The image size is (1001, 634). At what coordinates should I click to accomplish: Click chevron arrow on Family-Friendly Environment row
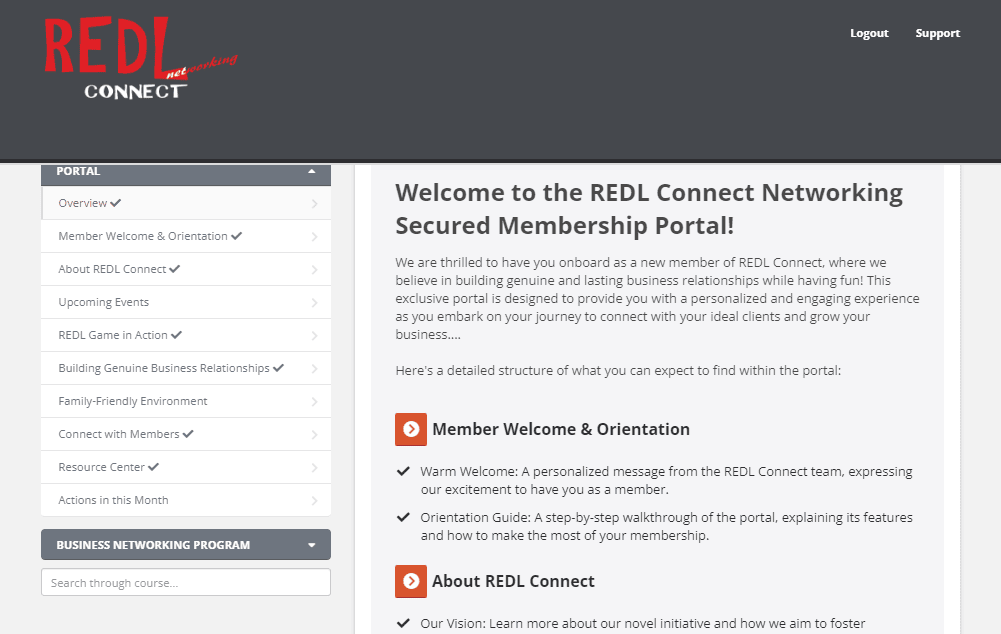315,402
